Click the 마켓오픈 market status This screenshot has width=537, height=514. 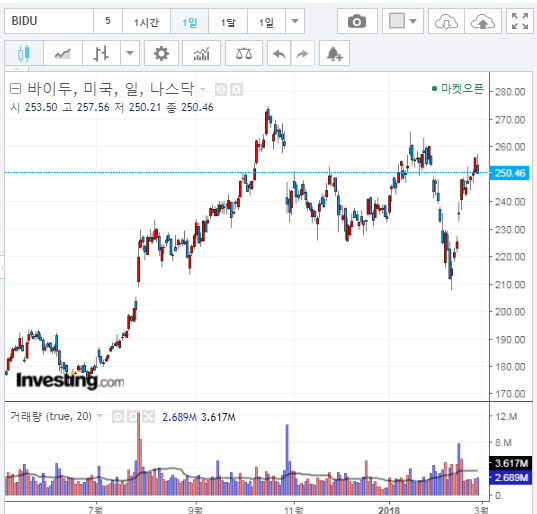[x=458, y=89]
